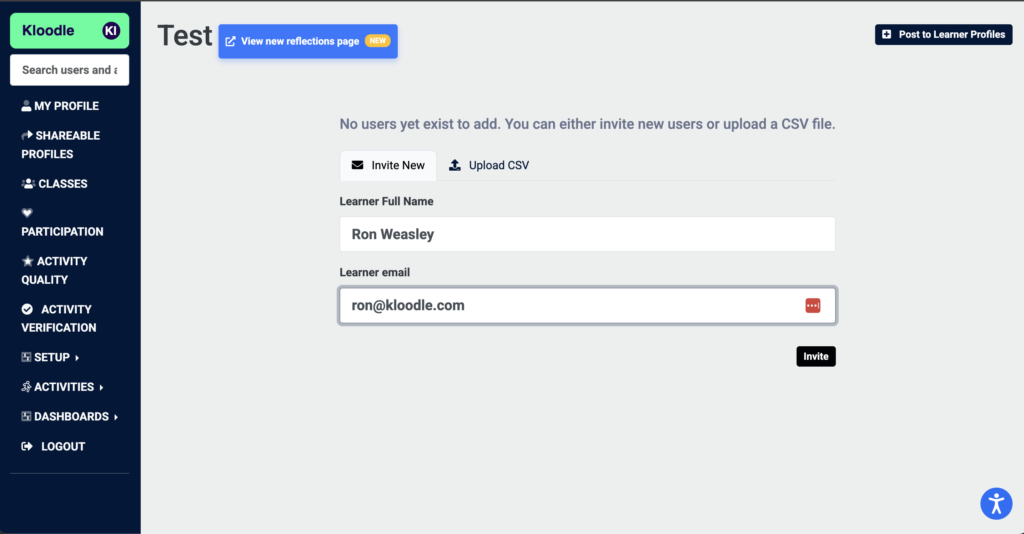
Task: Click the checkmark icon beside Activity Verification
Action: [27, 309]
